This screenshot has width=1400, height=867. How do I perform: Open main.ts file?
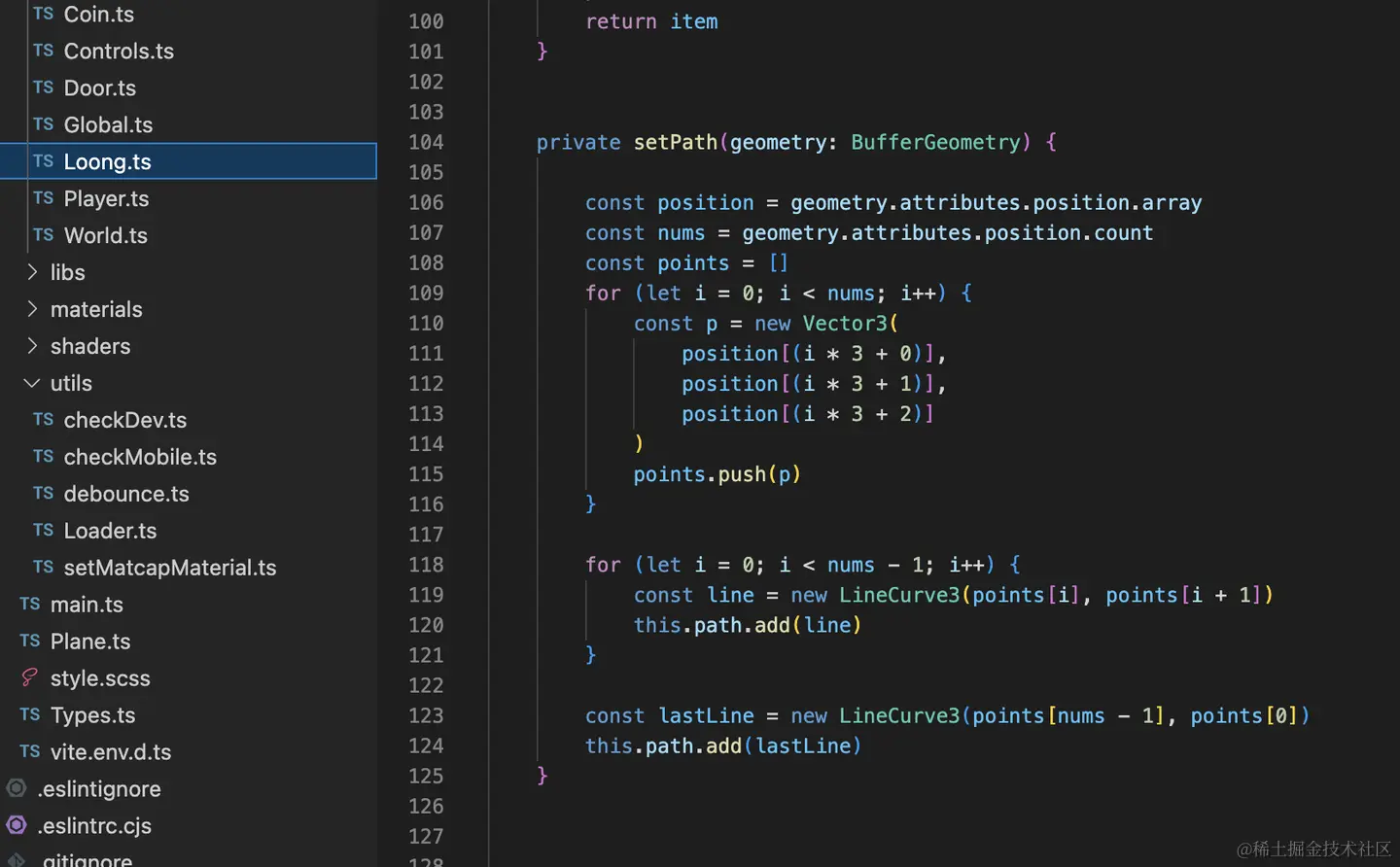point(87,606)
